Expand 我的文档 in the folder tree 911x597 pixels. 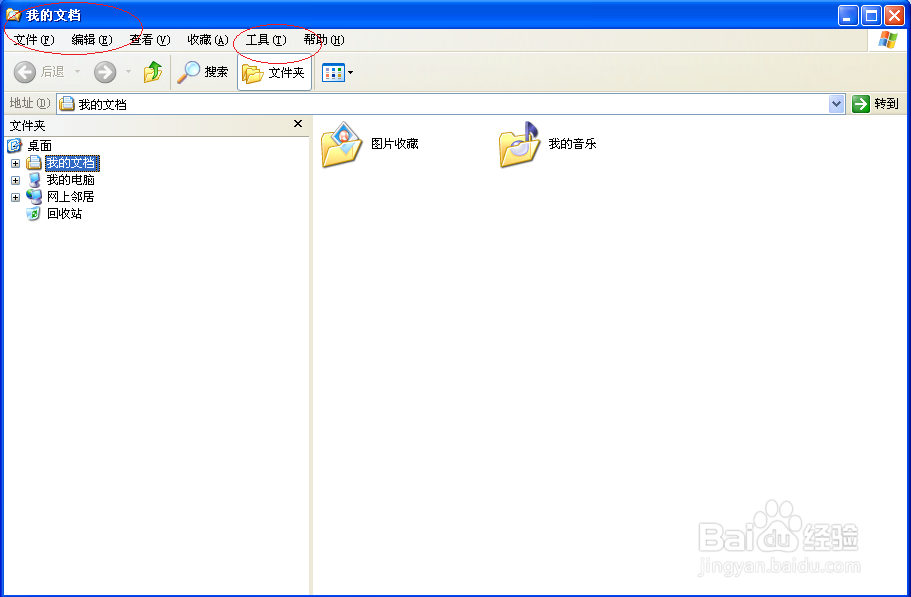[x=16, y=162]
